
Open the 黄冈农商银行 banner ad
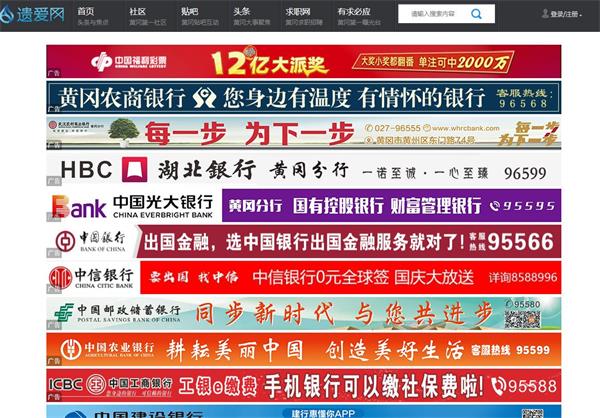pos(304,97)
